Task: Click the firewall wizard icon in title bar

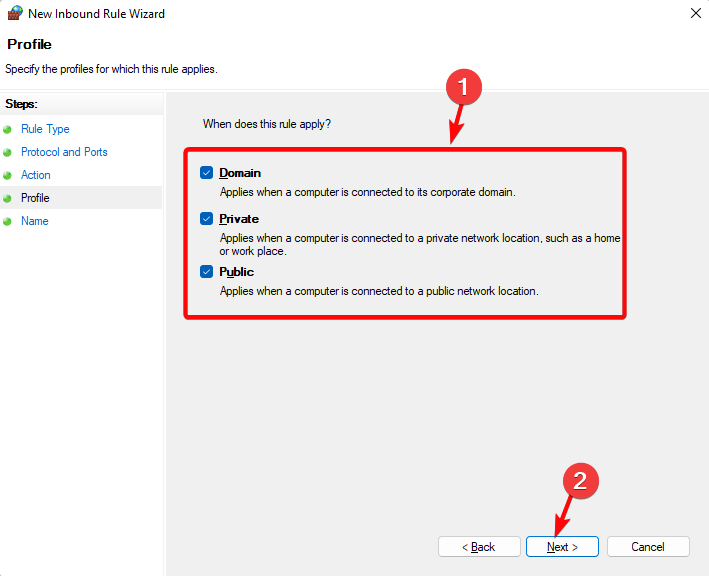Action: [15, 13]
